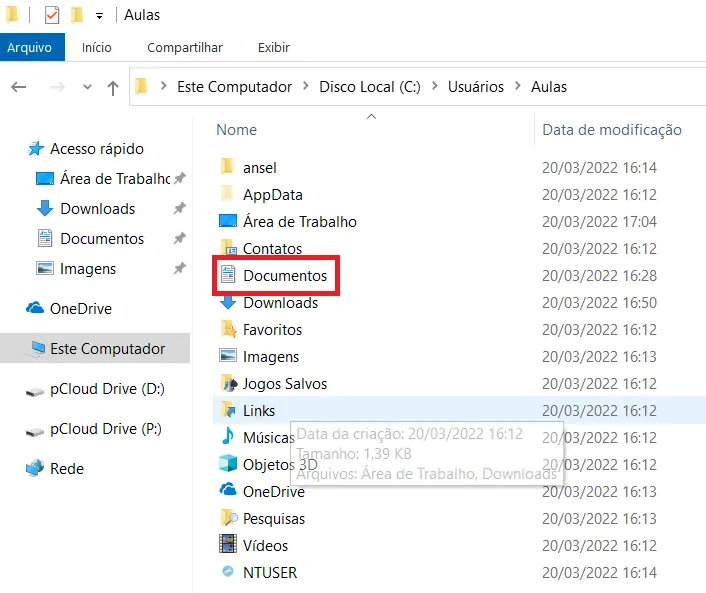Select the Jogos Salvos folder icon
This screenshot has width=706, height=593.
click(229, 383)
